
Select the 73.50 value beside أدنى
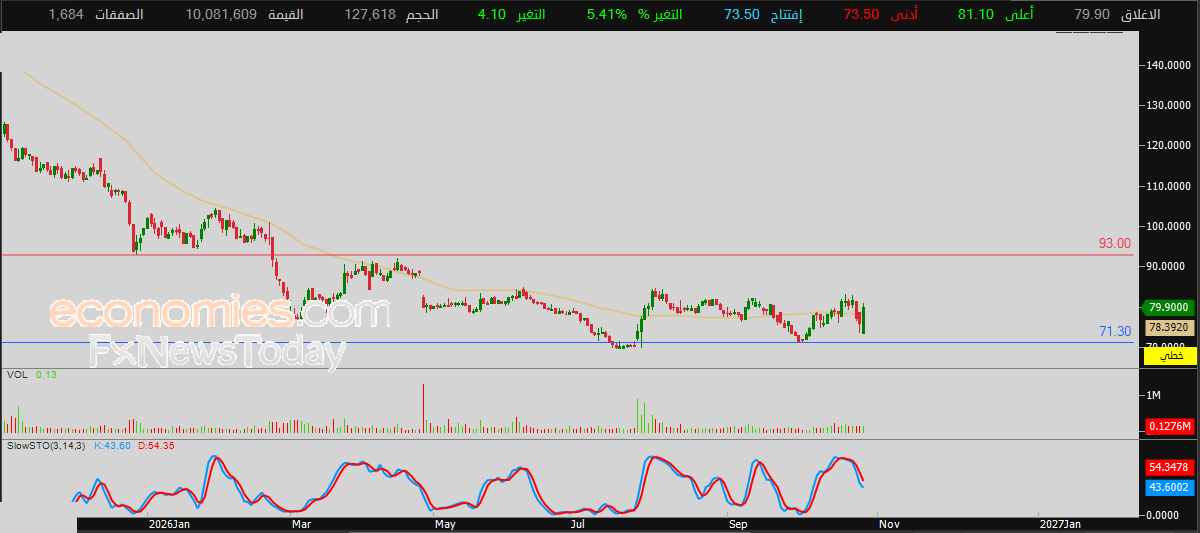click(x=861, y=15)
